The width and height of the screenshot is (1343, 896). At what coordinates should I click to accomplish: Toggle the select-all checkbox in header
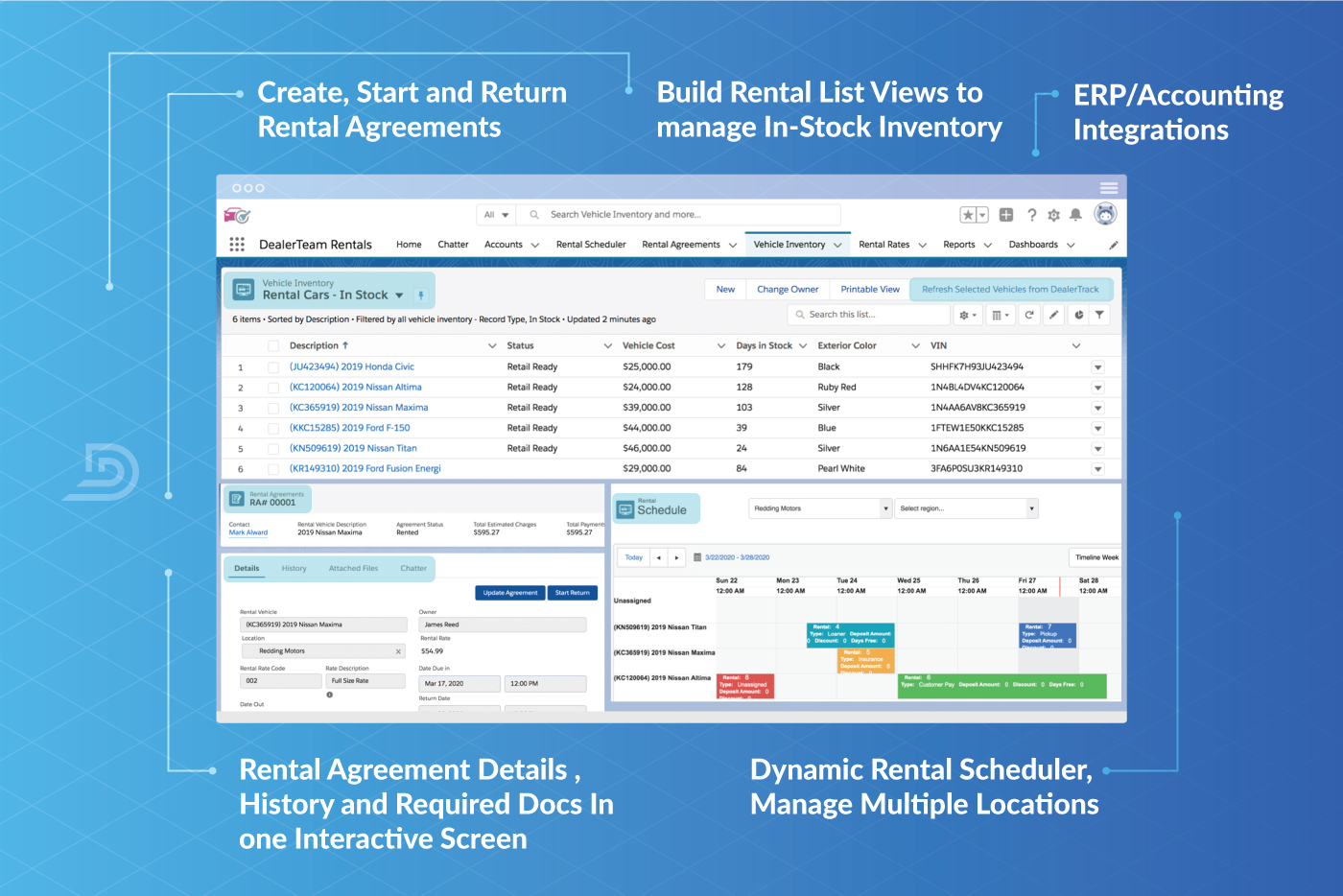(273, 346)
